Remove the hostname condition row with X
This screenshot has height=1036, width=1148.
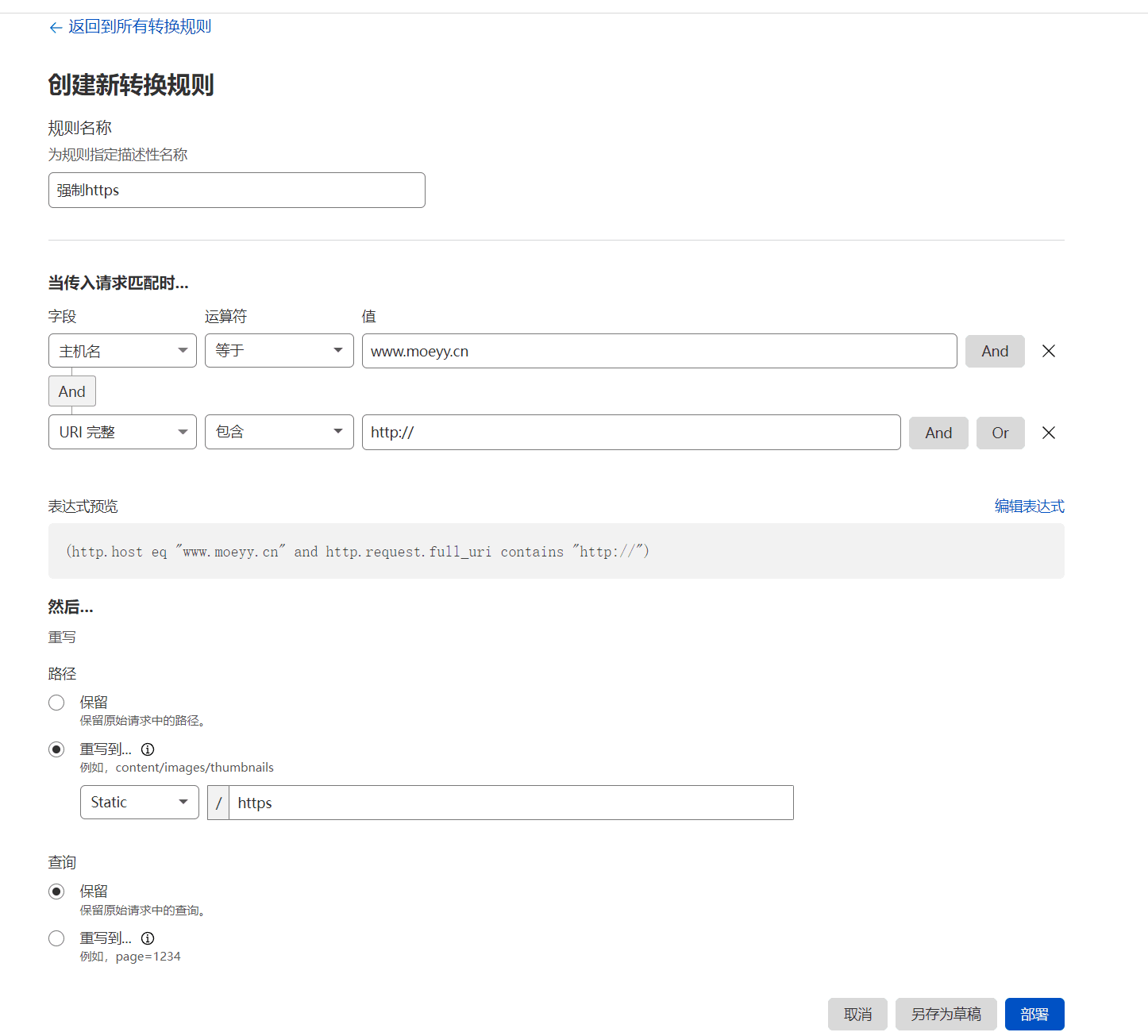1048,351
